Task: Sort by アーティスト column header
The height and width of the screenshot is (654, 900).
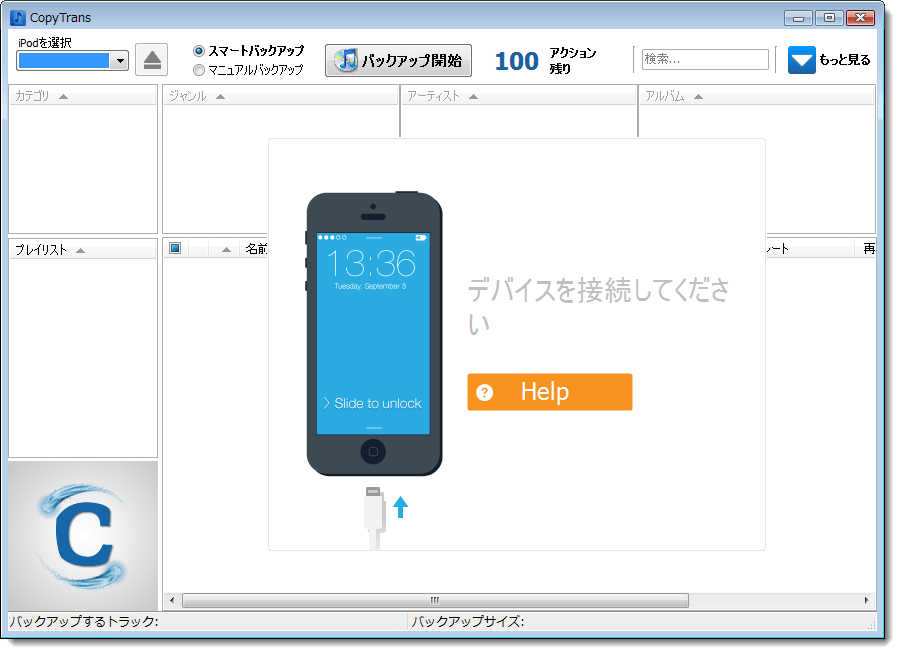Action: click(x=519, y=96)
